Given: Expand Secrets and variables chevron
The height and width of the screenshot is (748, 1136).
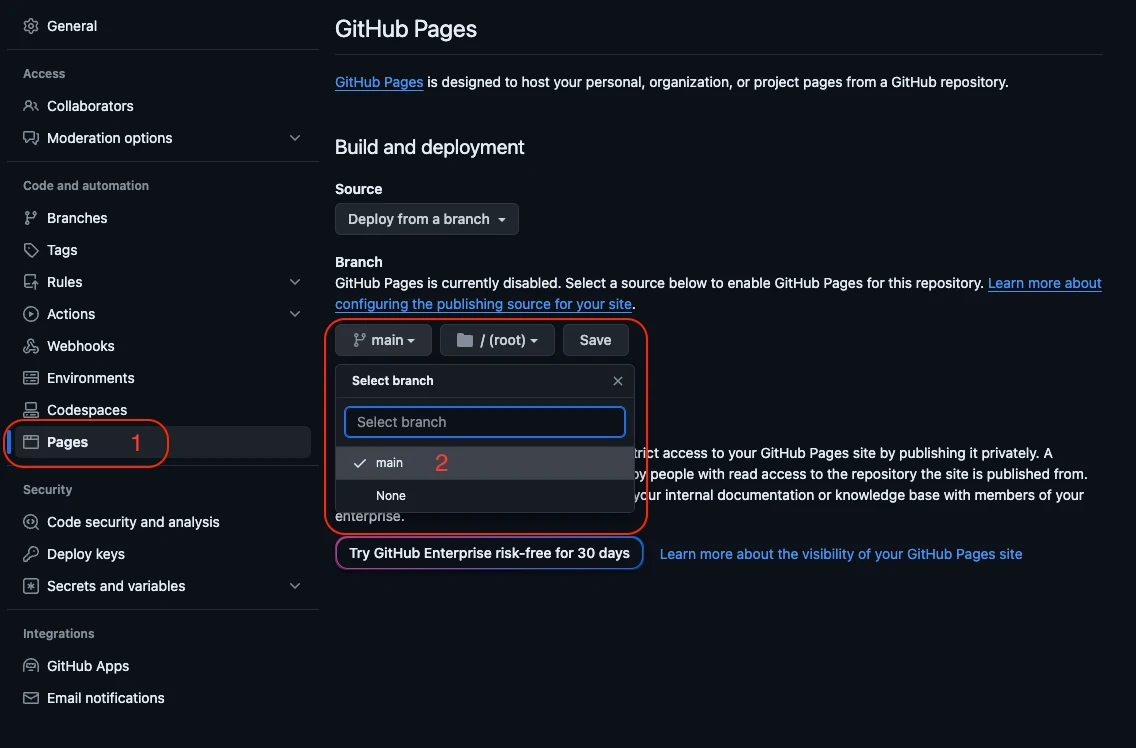Looking at the screenshot, I should [295, 586].
